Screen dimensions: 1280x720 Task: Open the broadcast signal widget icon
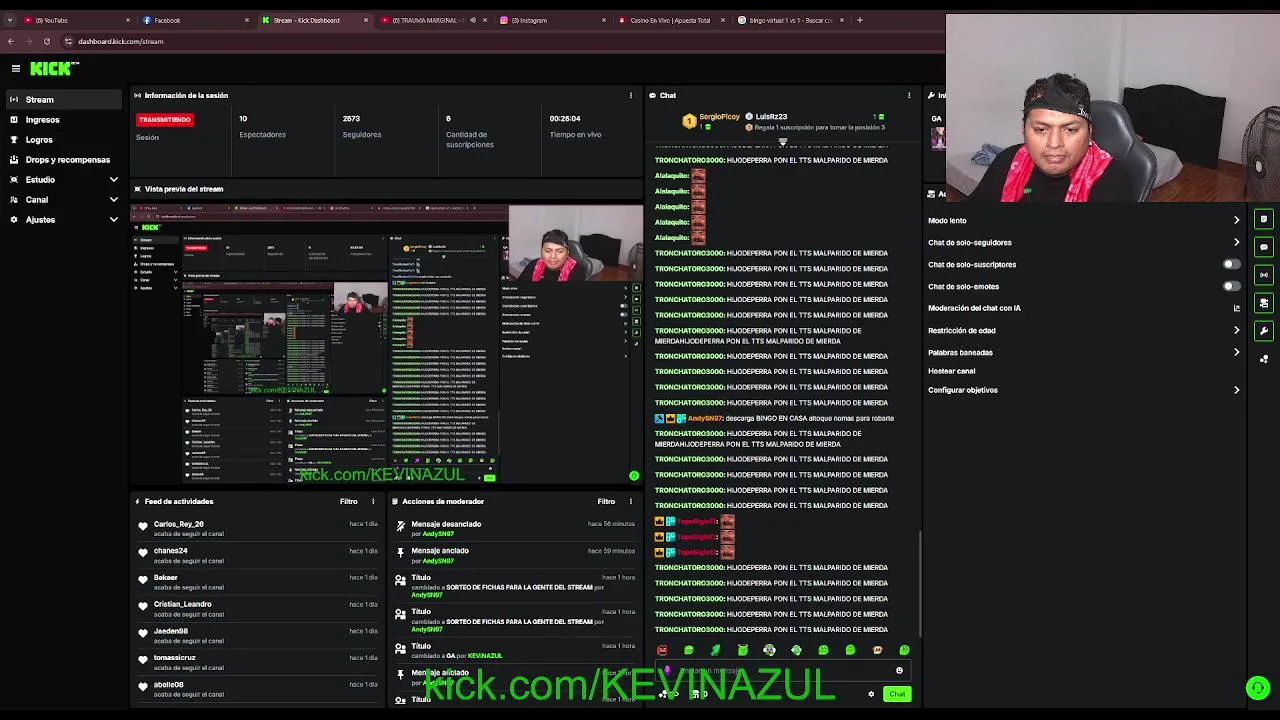[x=1264, y=275]
